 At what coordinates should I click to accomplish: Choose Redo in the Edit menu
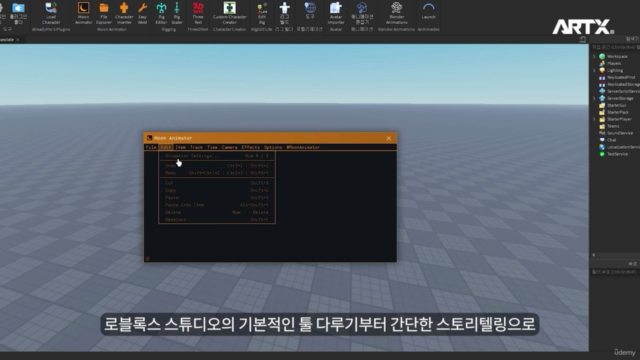pos(217,173)
